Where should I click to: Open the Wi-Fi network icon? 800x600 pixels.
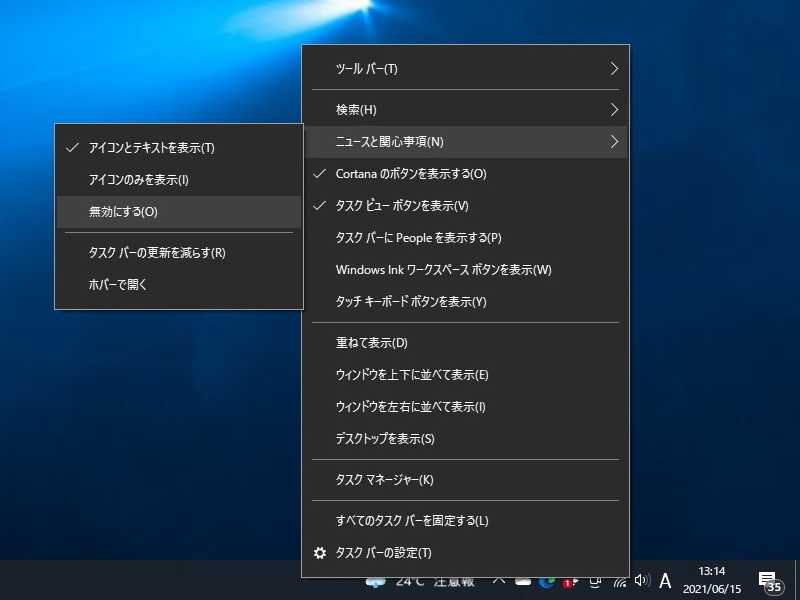(621, 582)
